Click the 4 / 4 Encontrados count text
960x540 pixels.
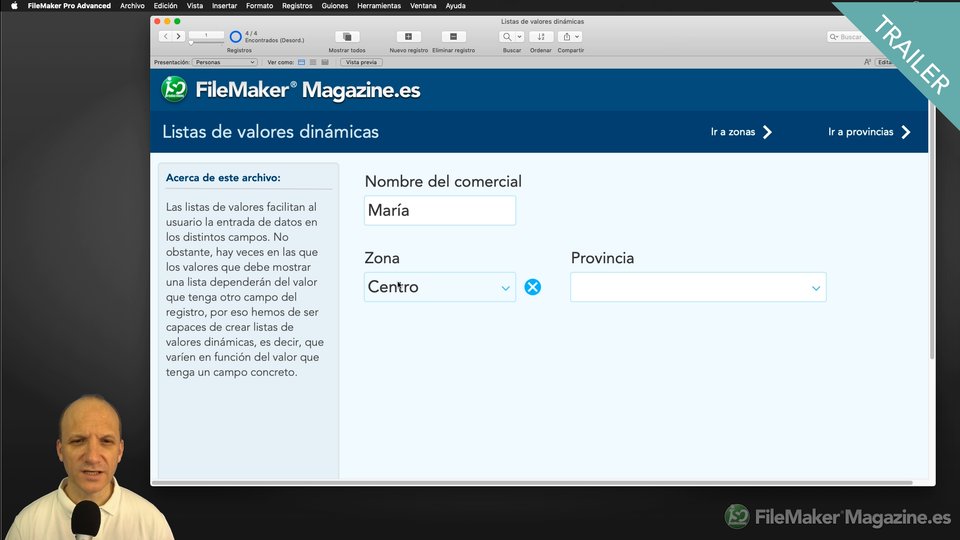pyautogui.click(x=274, y=37)
